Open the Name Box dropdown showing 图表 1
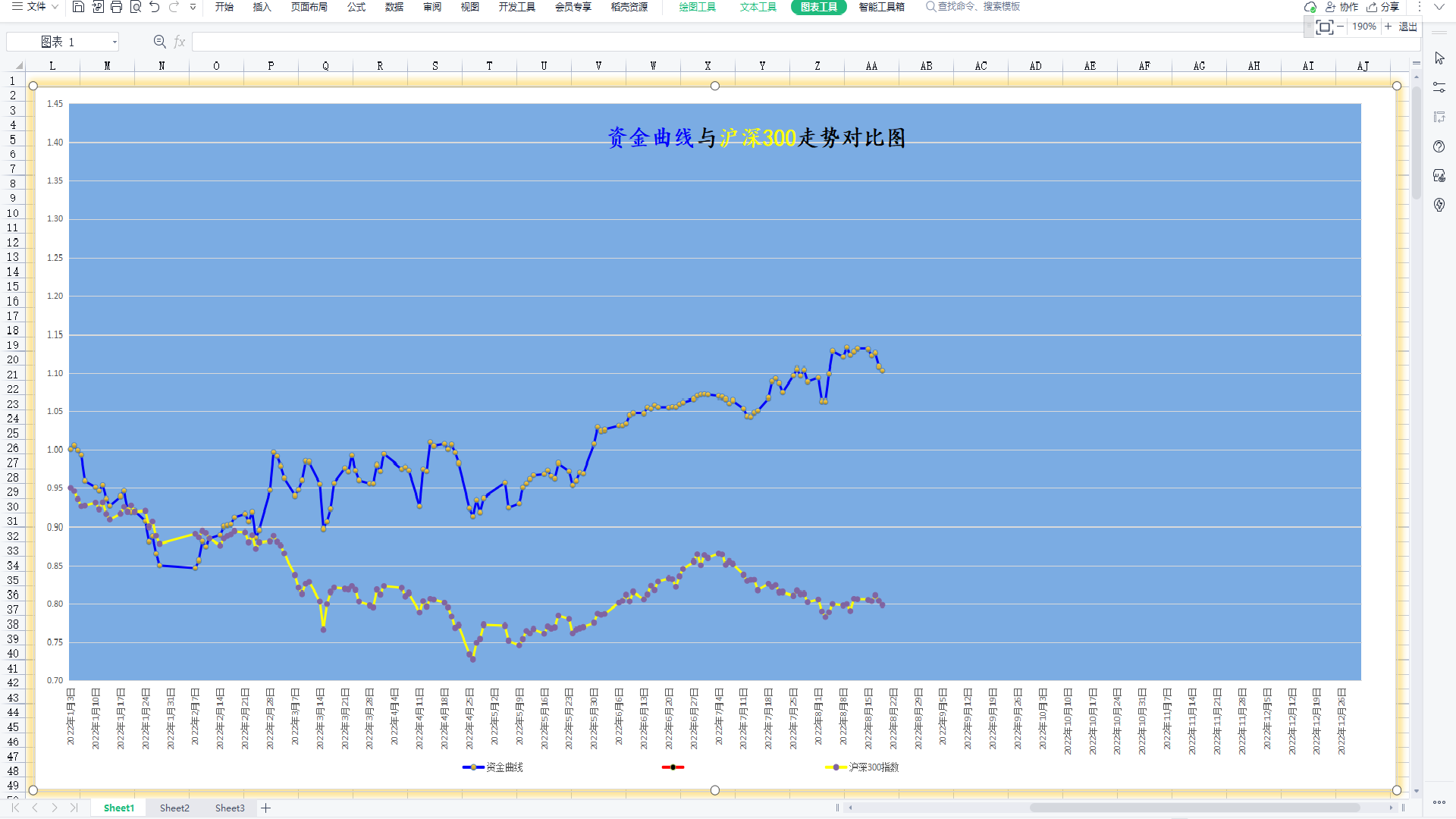The image size is (1456, 819). pyautogui.click(x=115, y=42)
